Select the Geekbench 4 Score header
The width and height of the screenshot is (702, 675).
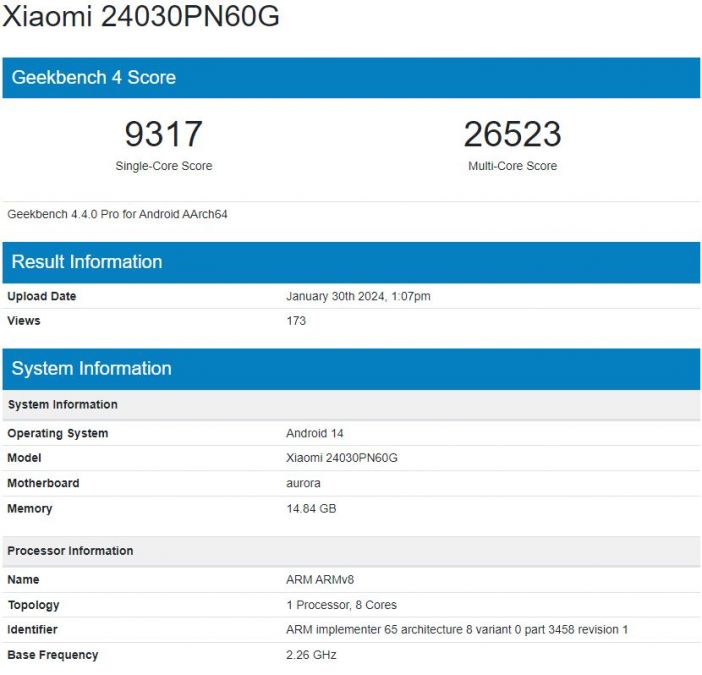(351, 77)
